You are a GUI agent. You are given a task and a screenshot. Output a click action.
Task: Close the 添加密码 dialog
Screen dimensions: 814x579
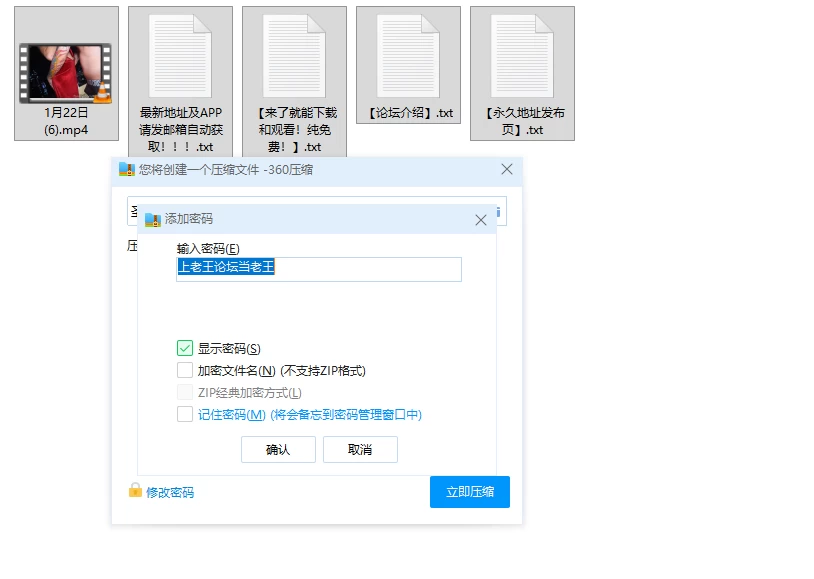tap(481, 220)
